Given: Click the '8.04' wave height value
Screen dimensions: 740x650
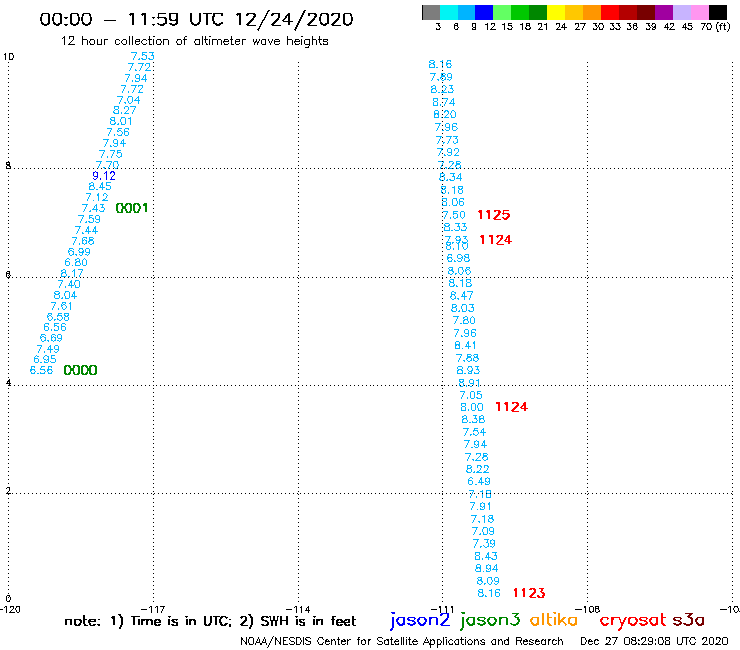Looking at the screenshot, I should pos(65,295).
